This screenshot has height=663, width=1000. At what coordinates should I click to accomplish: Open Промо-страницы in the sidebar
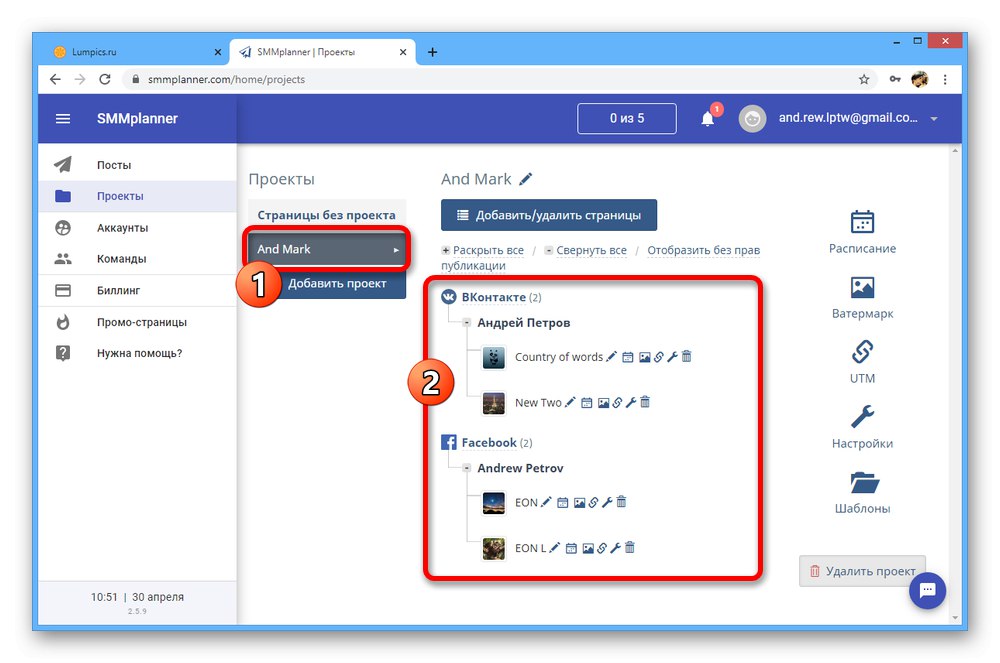[138, 322]
